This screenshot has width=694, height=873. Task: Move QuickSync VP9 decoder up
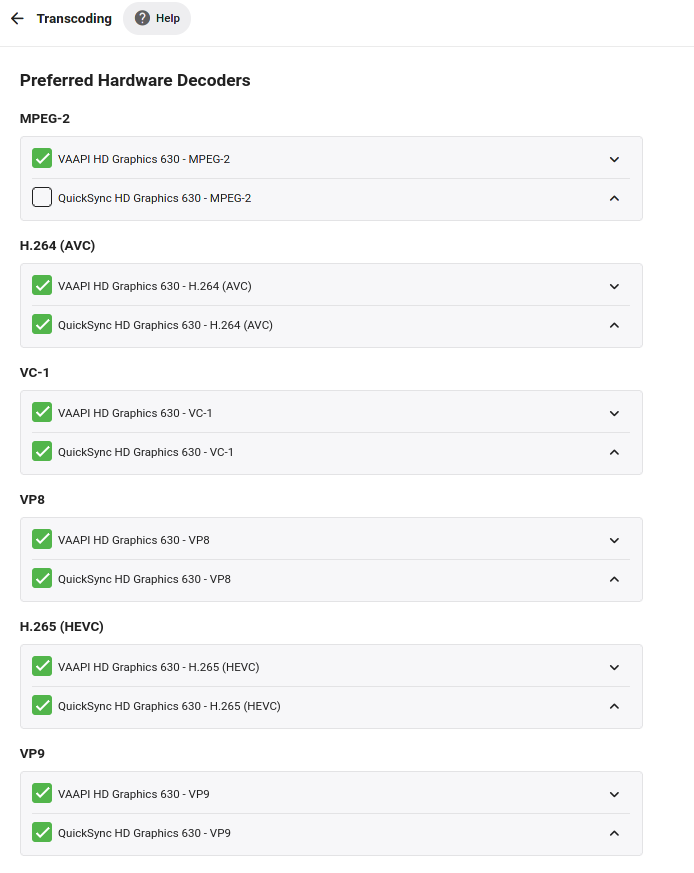614,833
